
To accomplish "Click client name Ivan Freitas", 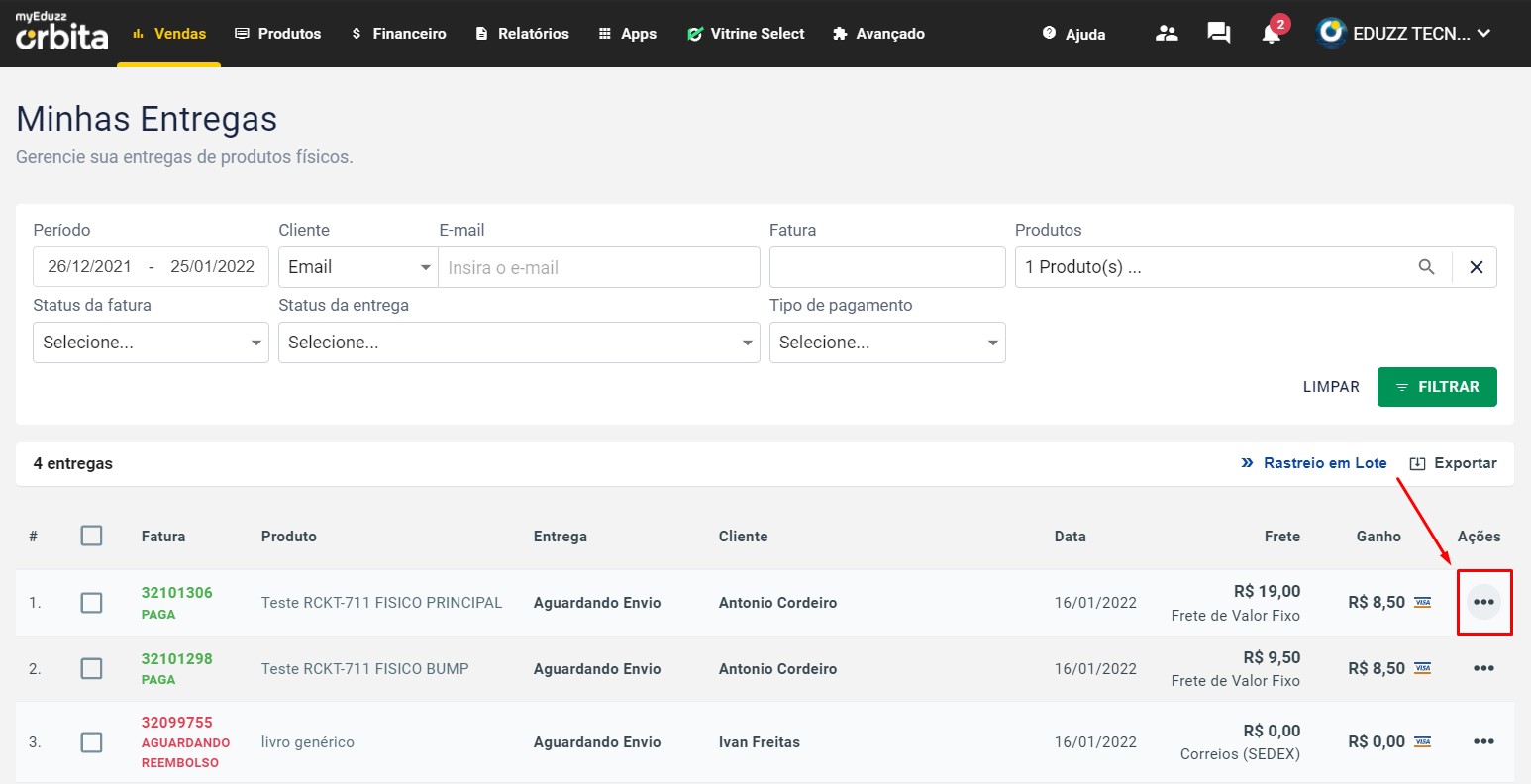I will pyautogui.click(x=760, y=742).
